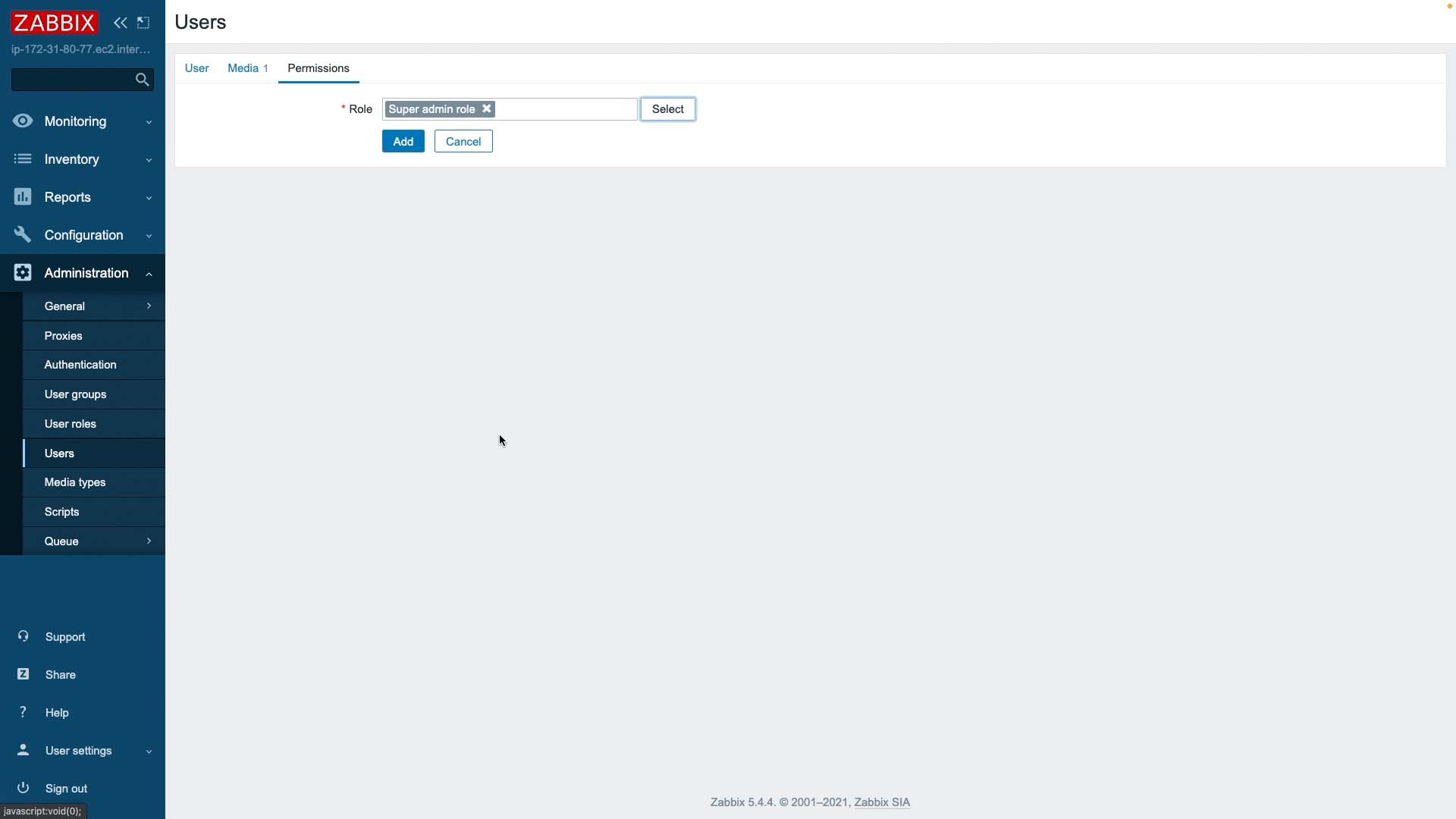The height and width of the screenshot is (819, 1456).
Task: Open User groups section
Action: [x=75, y=394]
